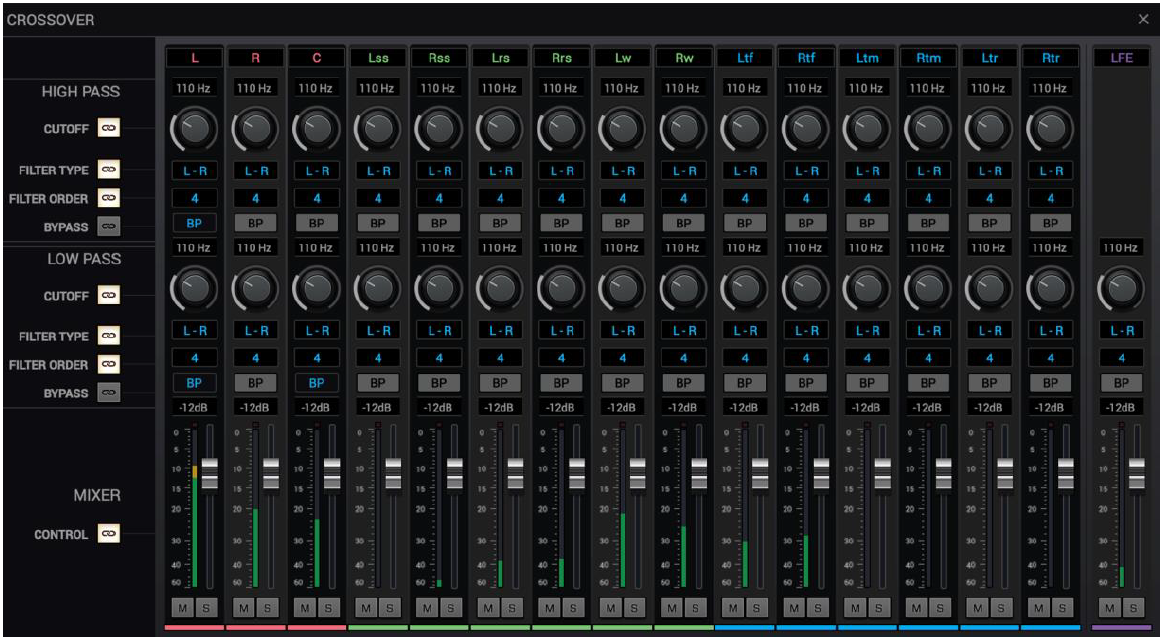Toggle high pass BP bypass on L channel
The height and width of the screenshot is (640, 1164).
[x=194, y=222]
